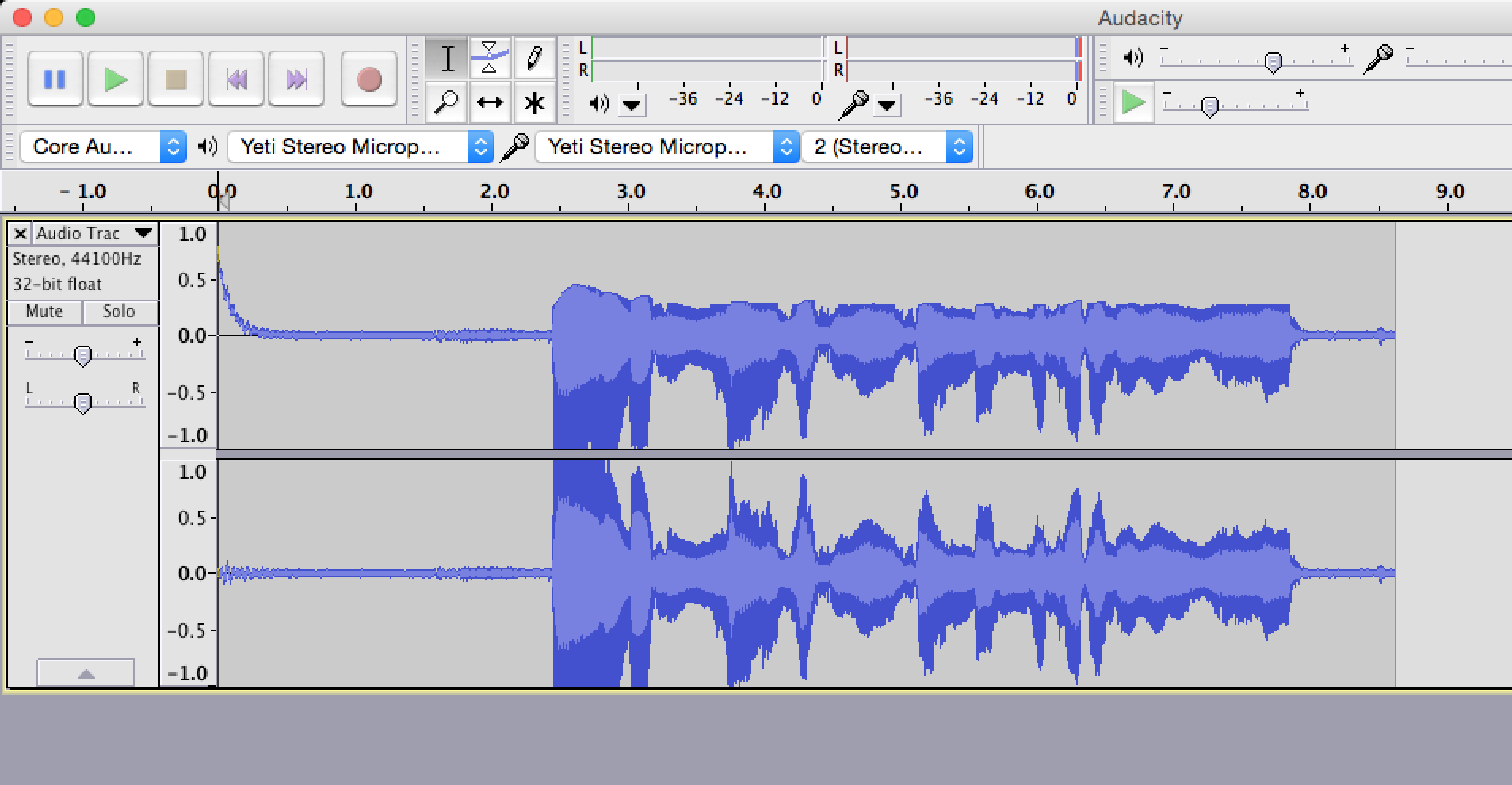Select the Draw tool pencil
This screenshot has width=1512, height=785.
click(536, 57)
